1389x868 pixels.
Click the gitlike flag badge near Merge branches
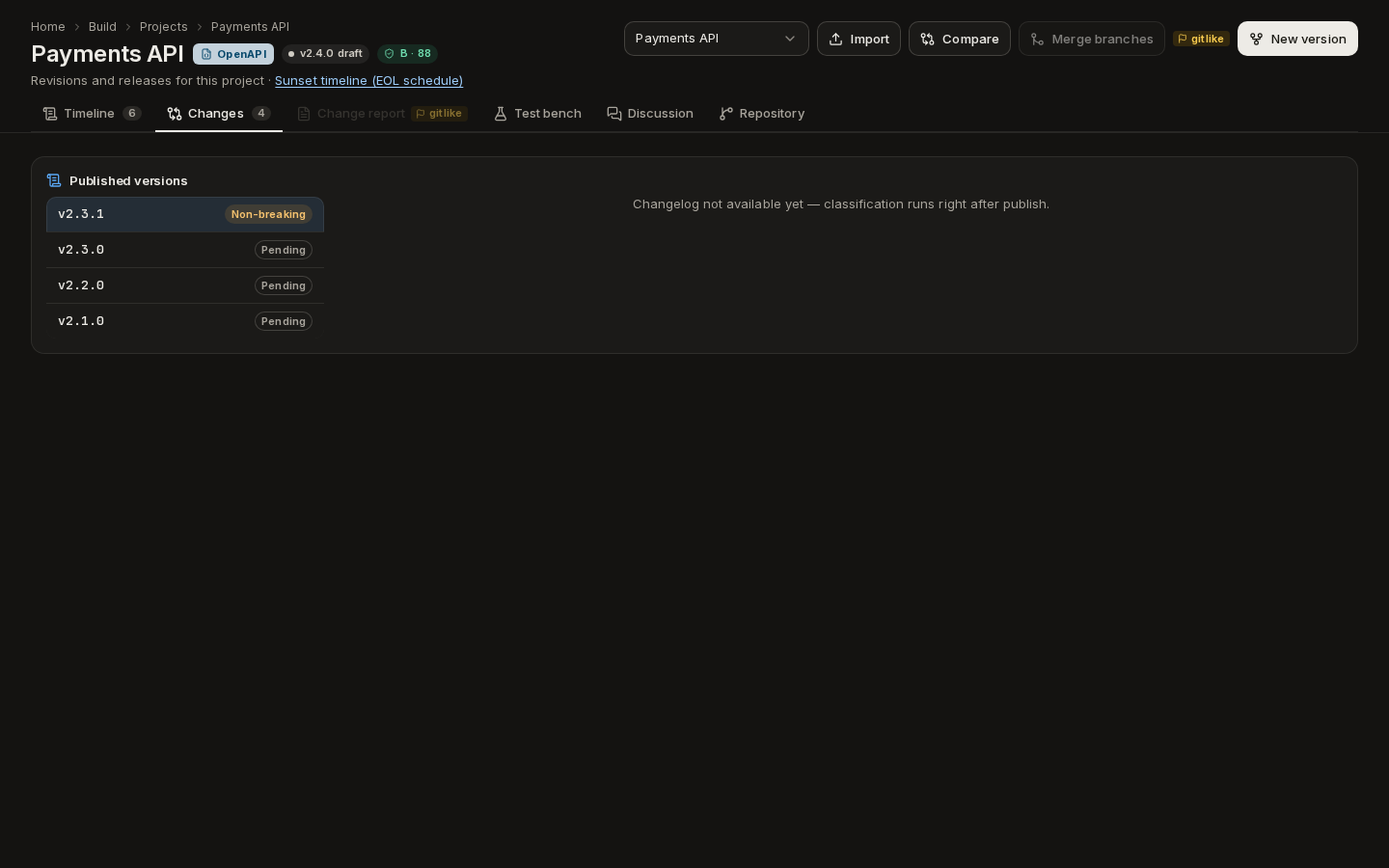tap(1201, 39)
